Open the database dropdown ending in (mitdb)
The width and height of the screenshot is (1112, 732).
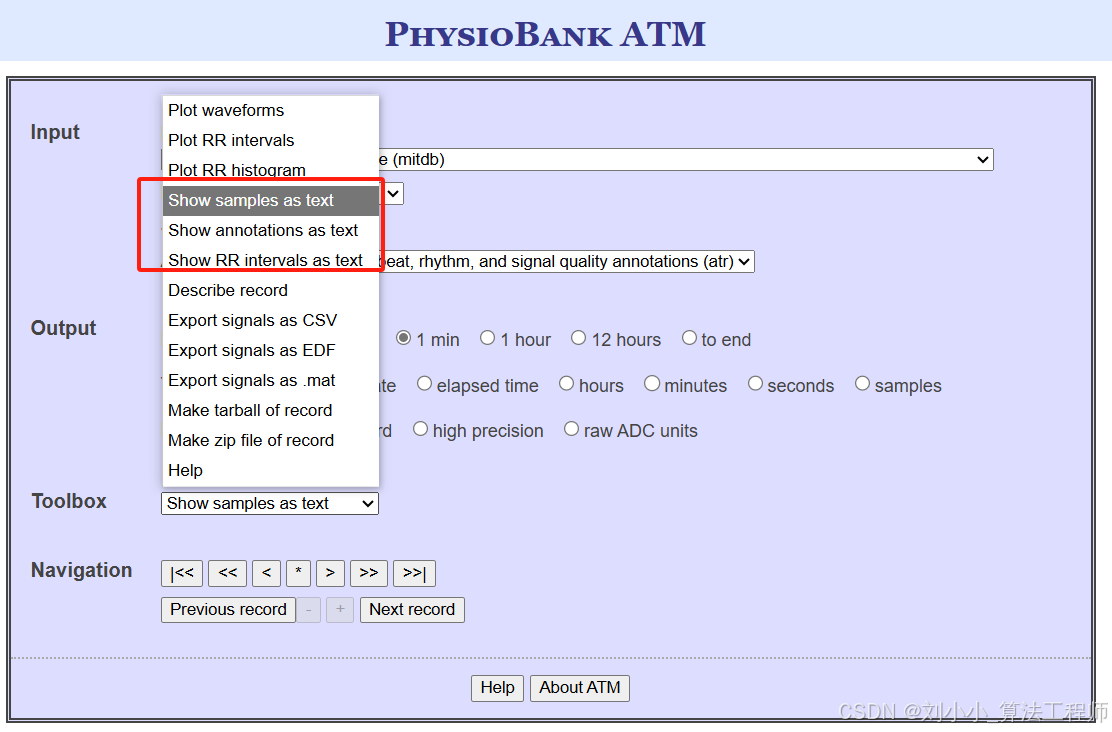684,160
